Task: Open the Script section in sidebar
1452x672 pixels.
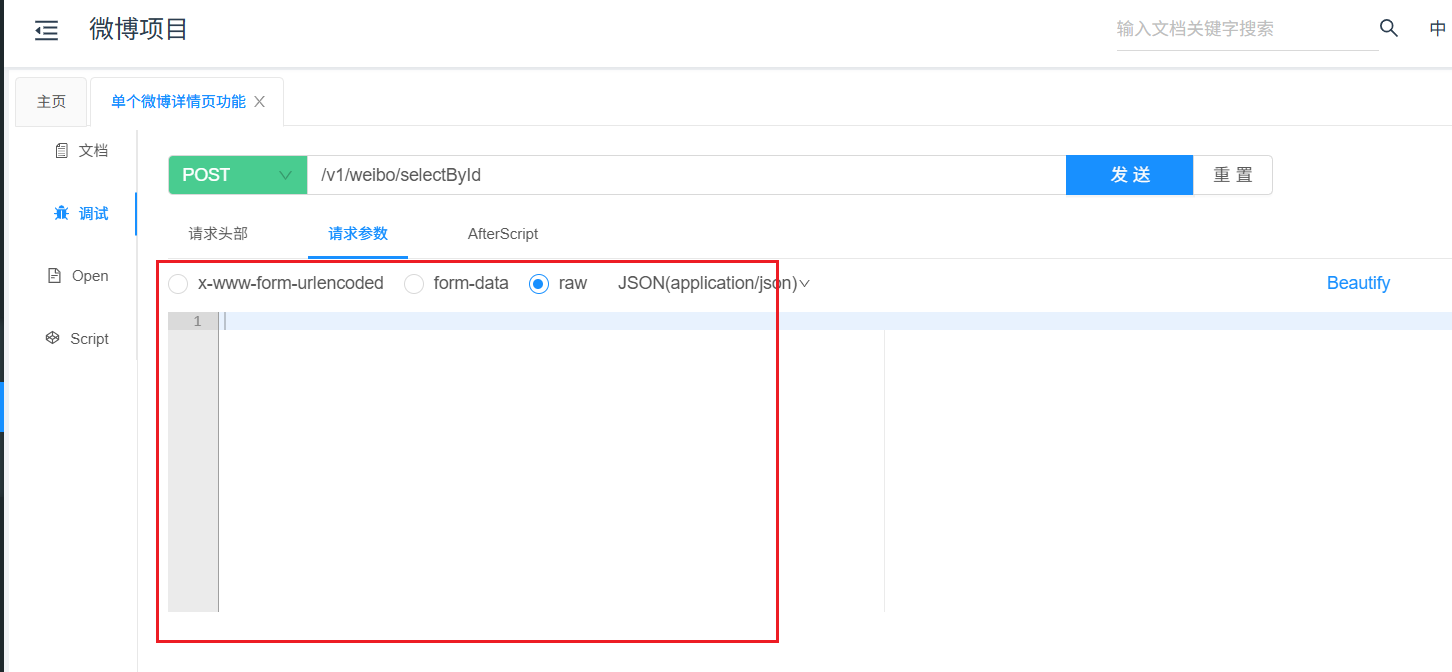Action: pos(77,339)
